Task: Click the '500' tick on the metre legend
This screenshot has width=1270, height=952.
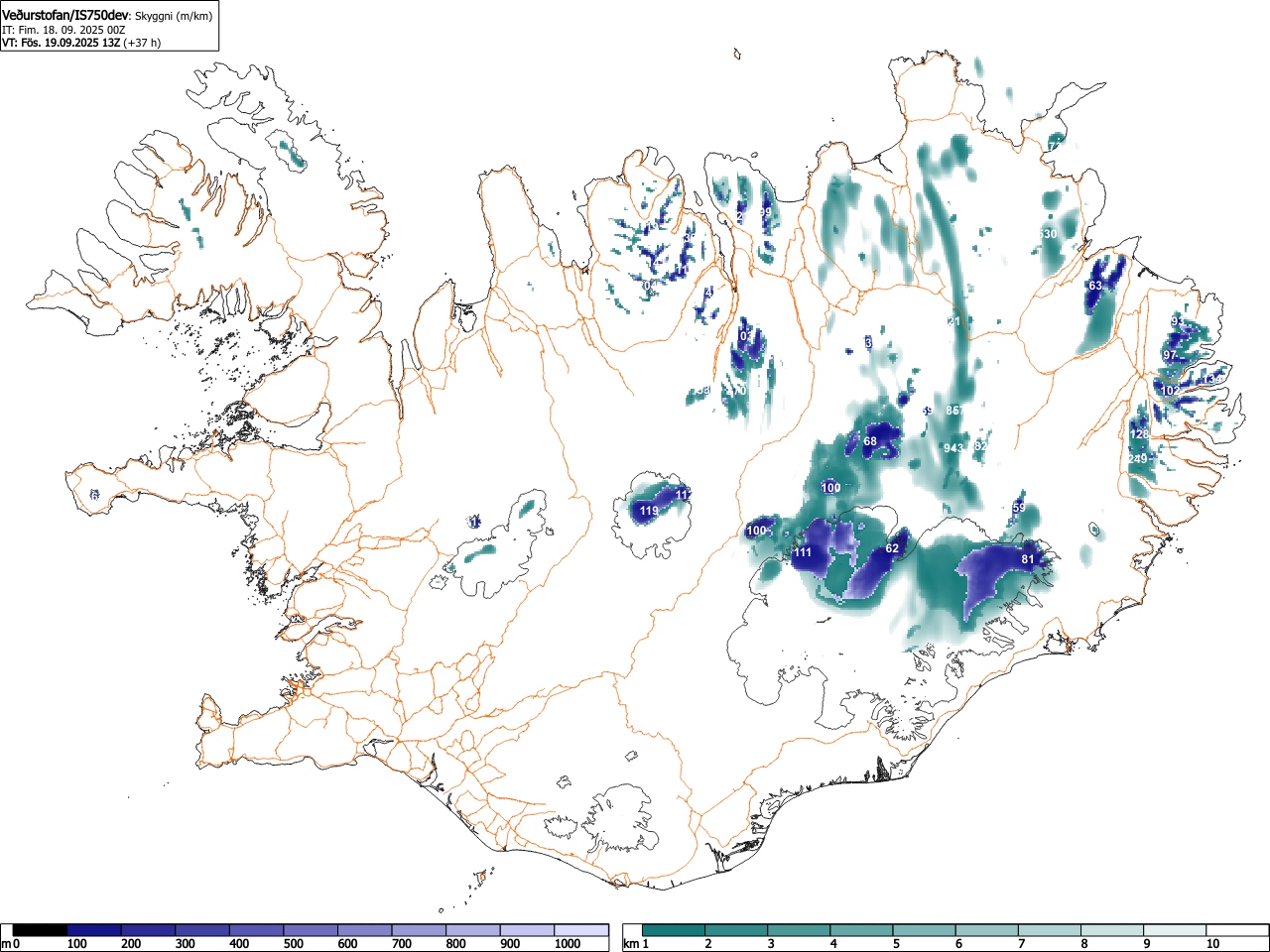Action: [x=293, y=944]
